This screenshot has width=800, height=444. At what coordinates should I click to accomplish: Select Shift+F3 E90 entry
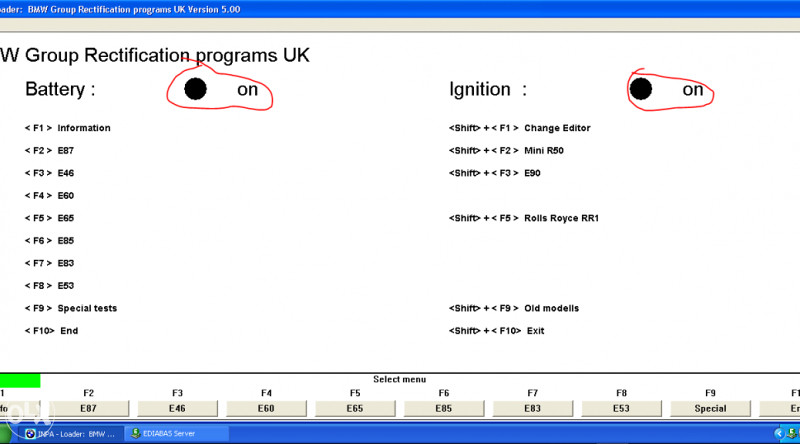(x=495, y=173)
